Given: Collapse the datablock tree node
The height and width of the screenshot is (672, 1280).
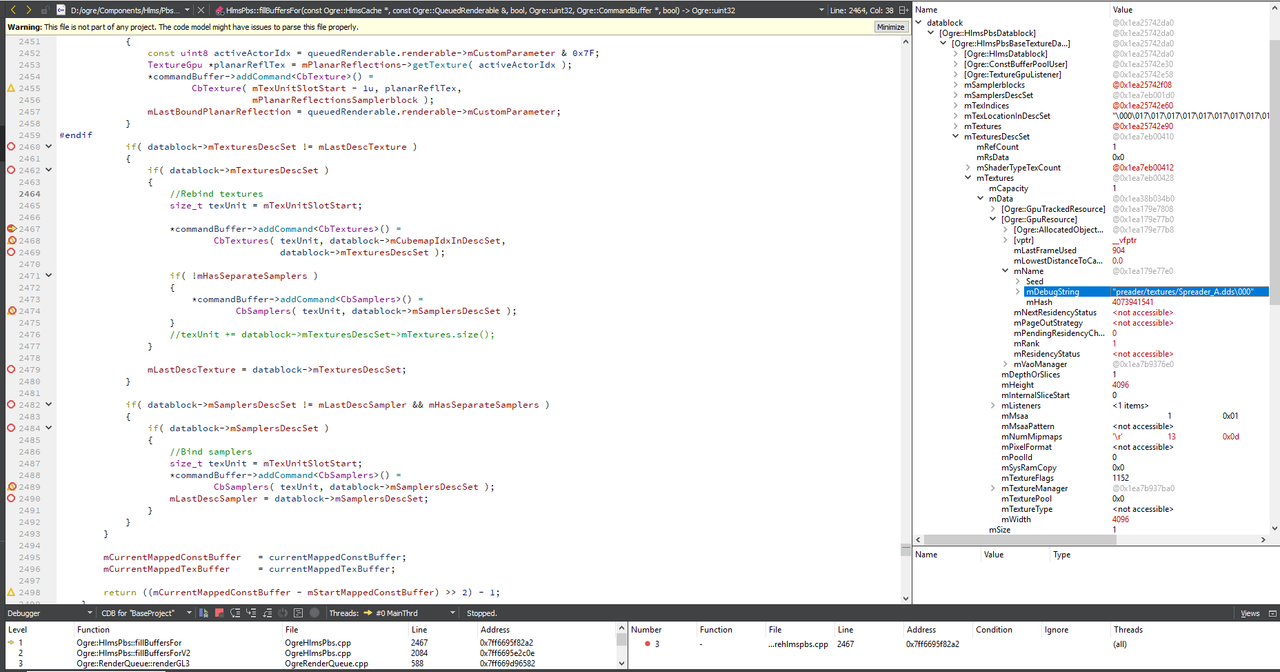Looking at the screenshot, I should click(x=920, y=21).
